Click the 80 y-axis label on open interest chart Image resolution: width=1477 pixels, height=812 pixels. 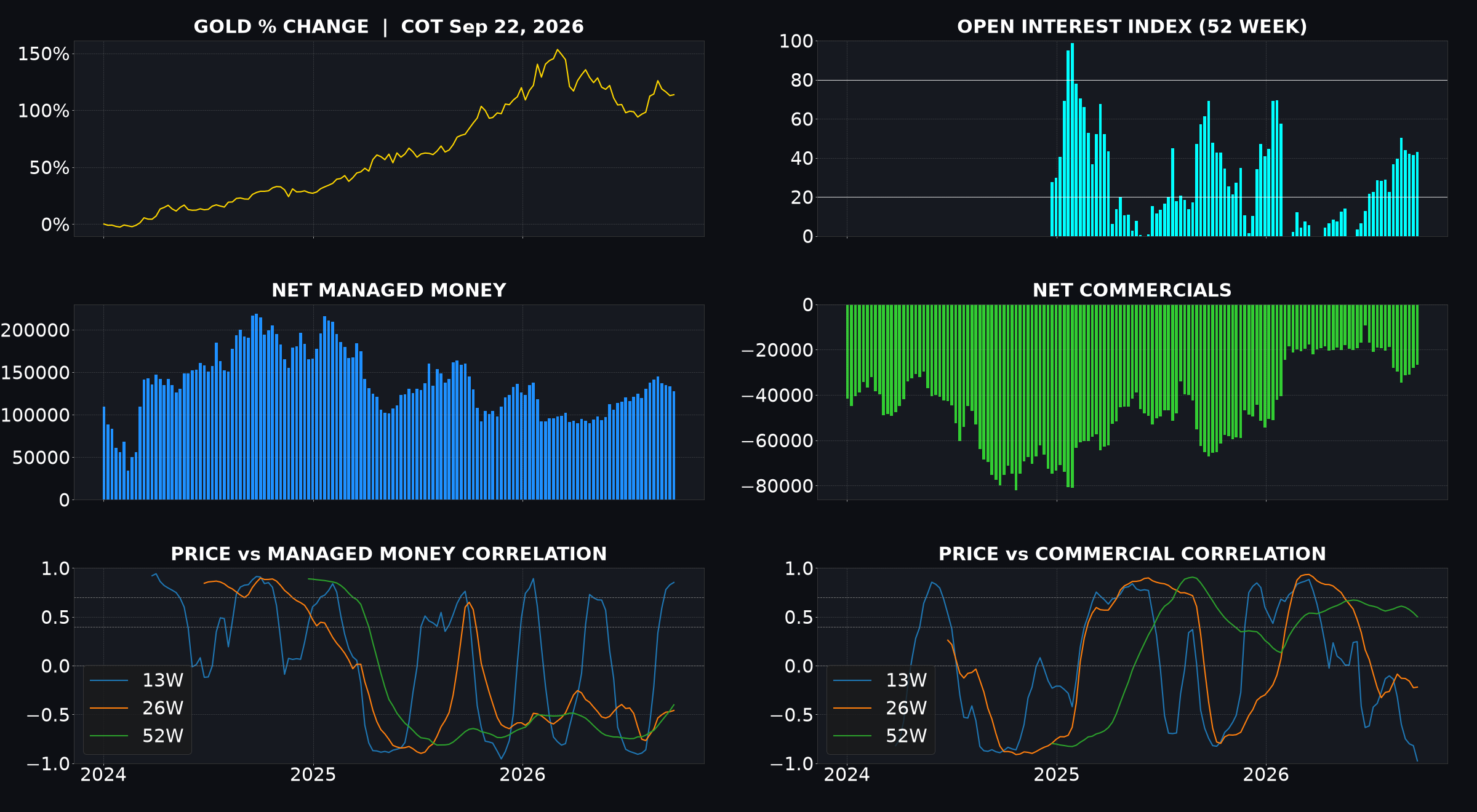(x=802, y=80)
